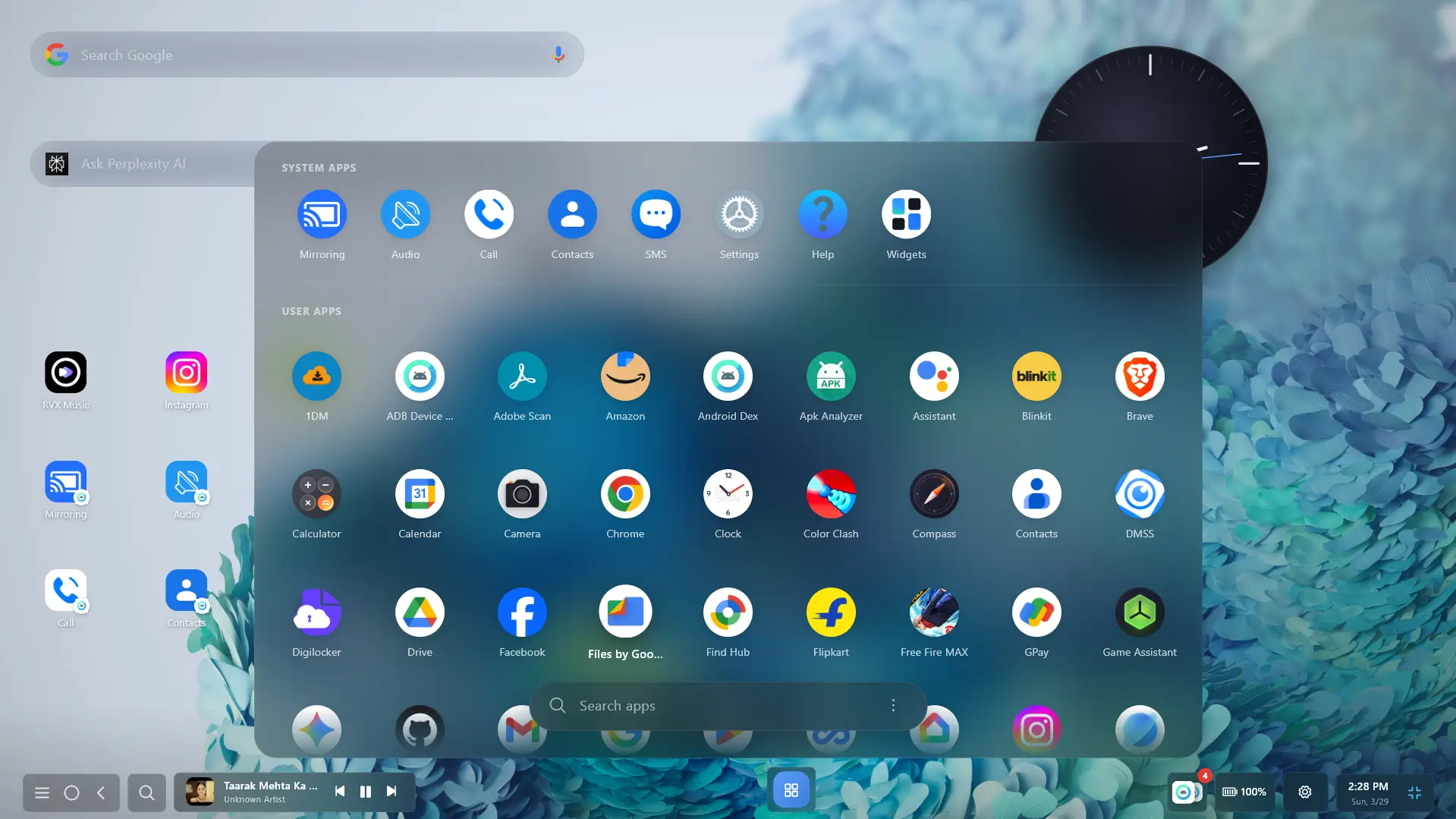Open the Blinkit app
Viewport: 1456px width, 819px height.
coord(1036,376)
